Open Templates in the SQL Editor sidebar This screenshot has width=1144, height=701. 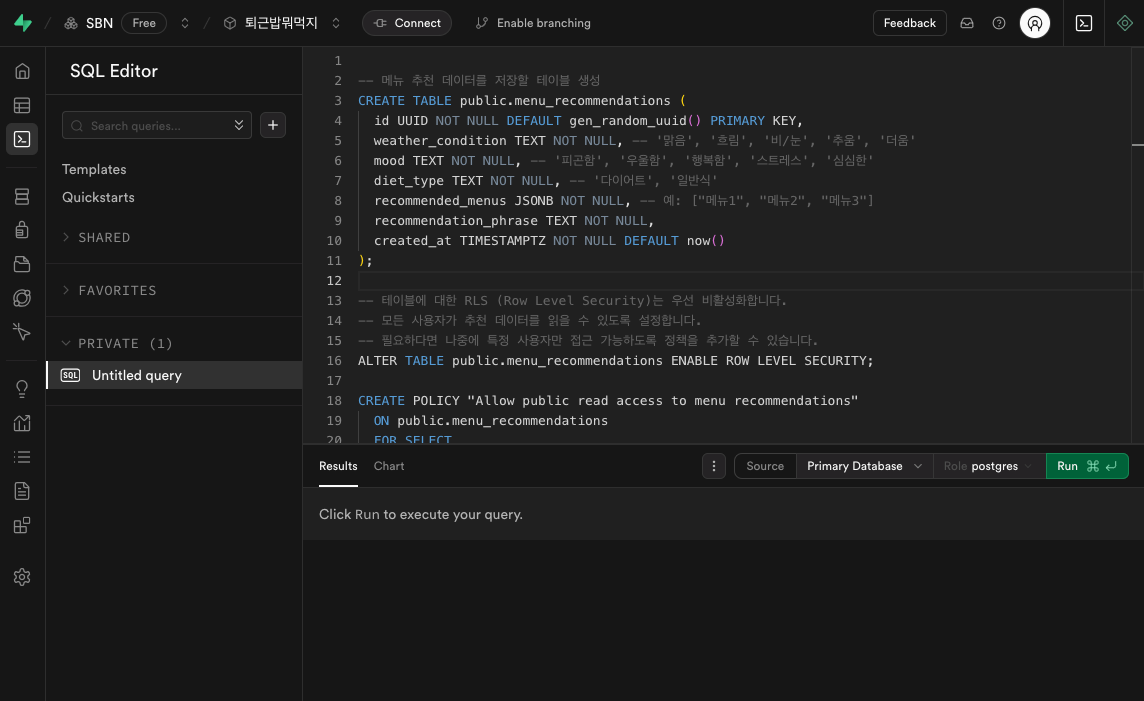pos(94,169)
